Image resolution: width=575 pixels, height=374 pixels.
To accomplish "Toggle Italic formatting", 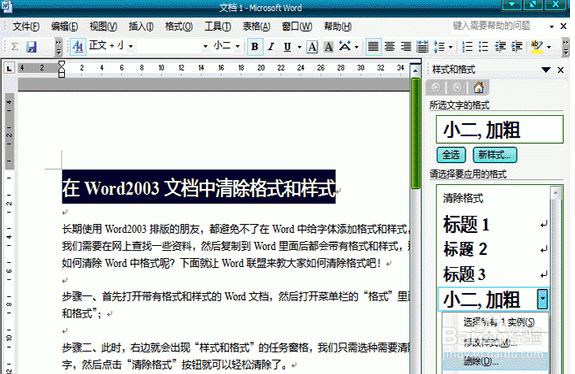I will tap(271, 47).
